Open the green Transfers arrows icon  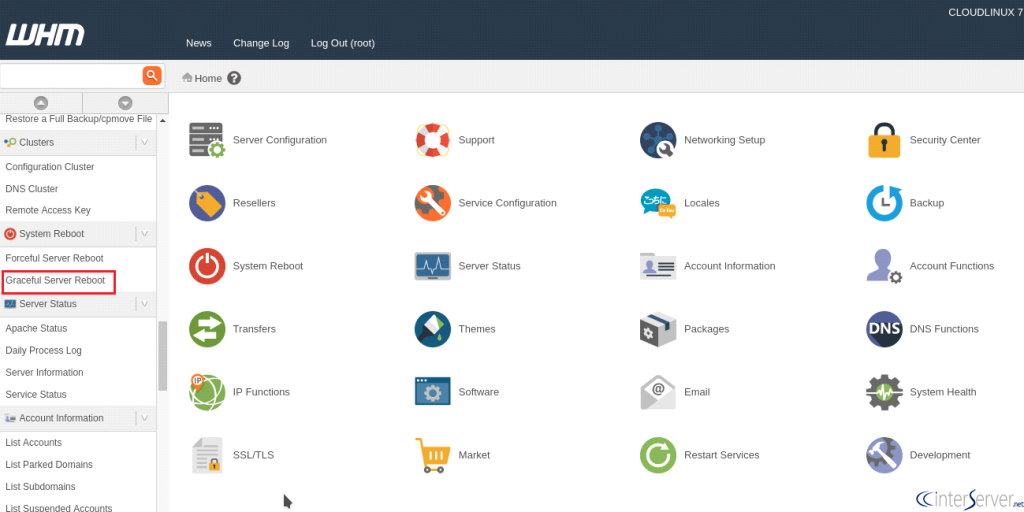[207, 329]
